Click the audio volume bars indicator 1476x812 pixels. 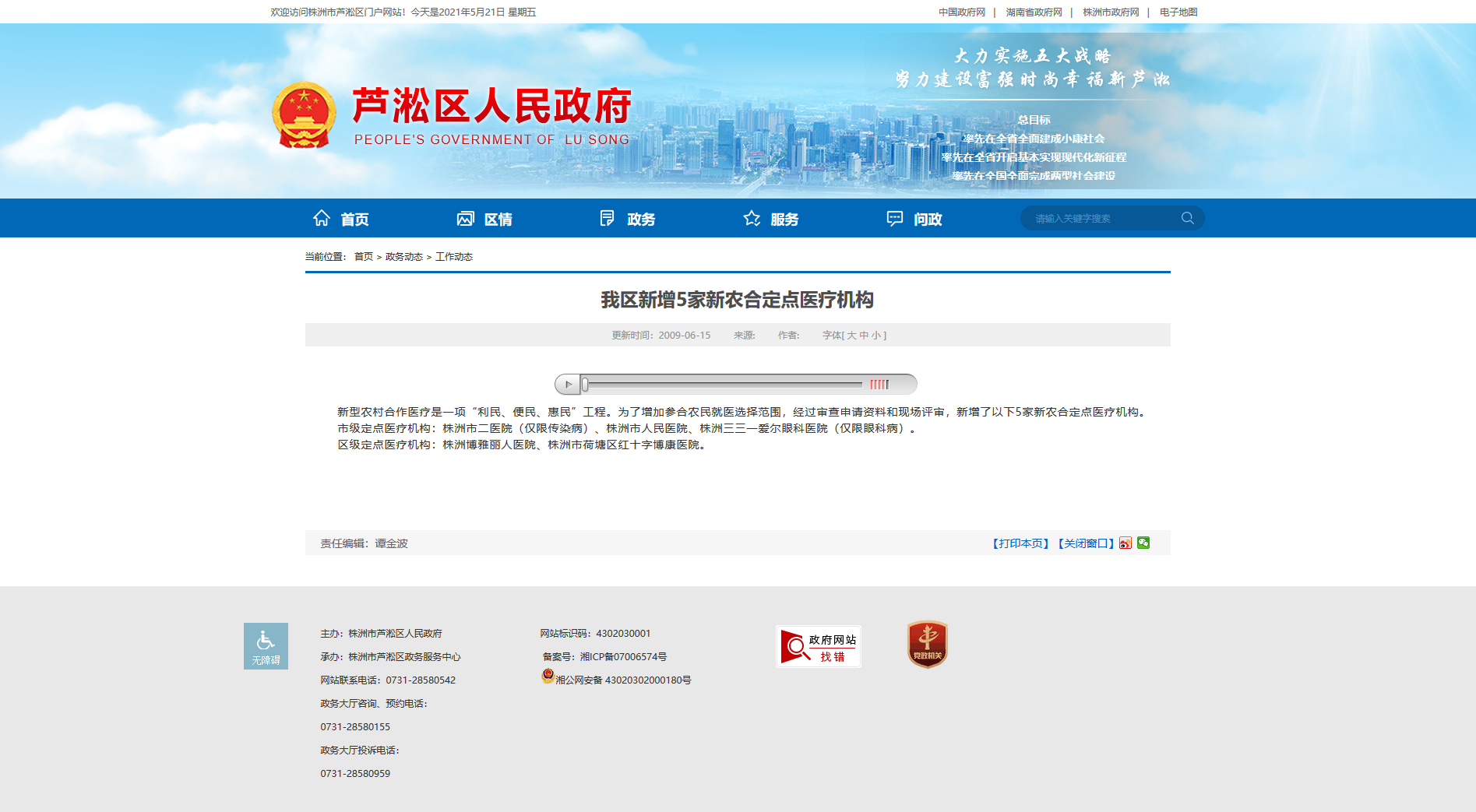879,385
